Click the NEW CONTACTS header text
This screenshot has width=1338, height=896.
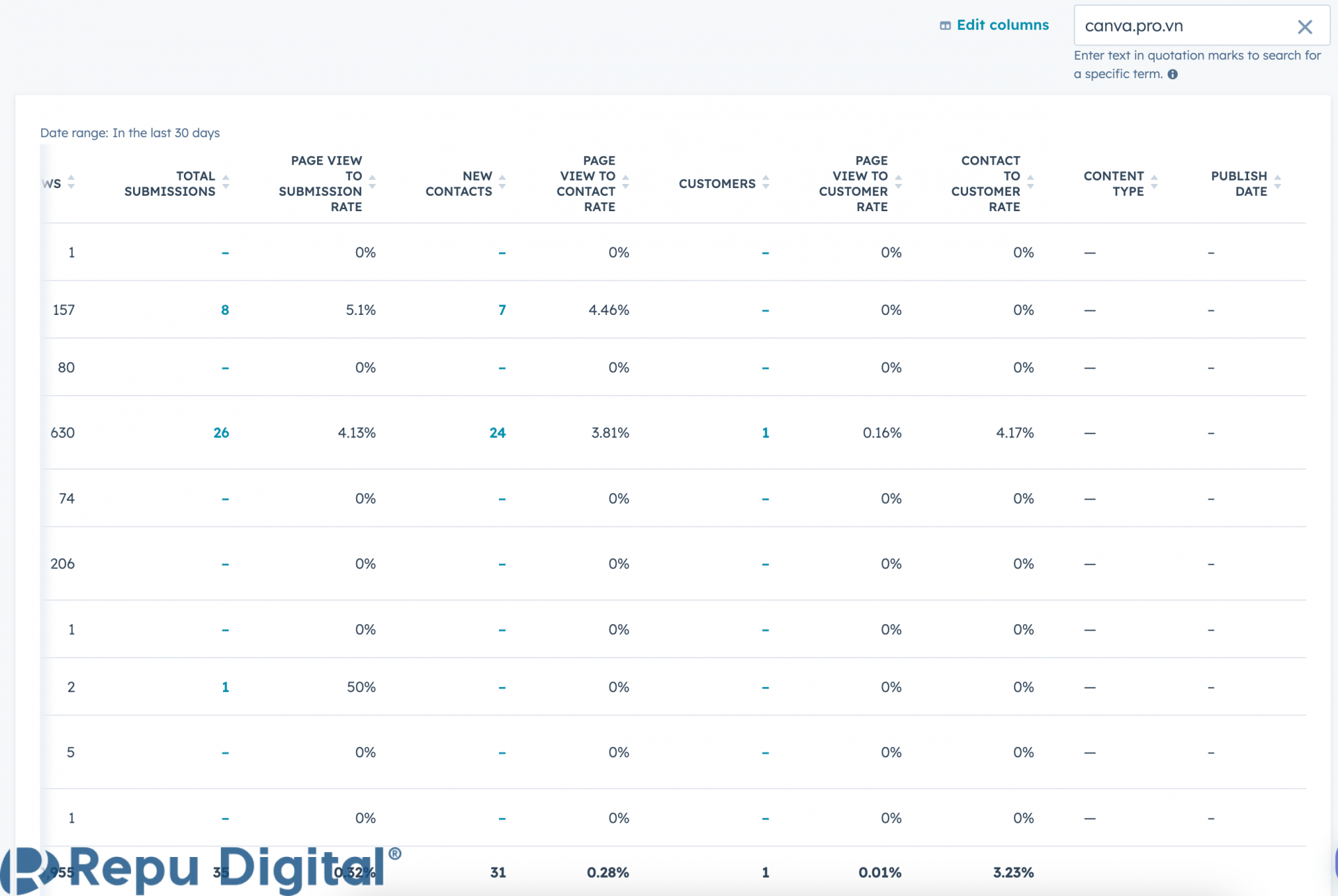click(x=459, y=184)
